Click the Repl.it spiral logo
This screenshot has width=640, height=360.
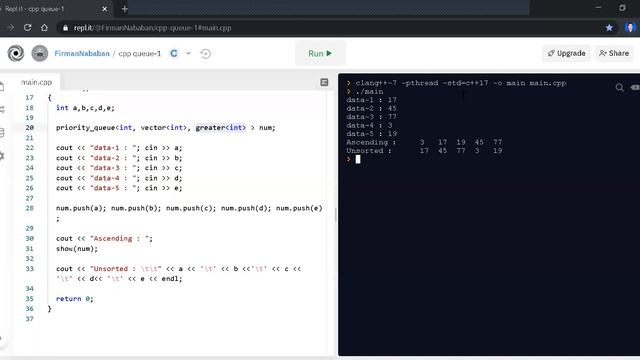(16, 53)
